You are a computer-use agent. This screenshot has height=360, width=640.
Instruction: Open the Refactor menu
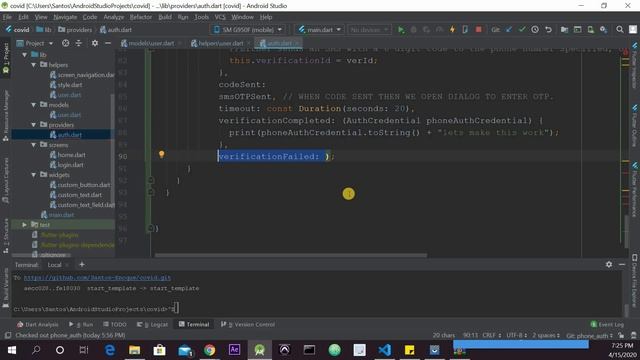141,17
